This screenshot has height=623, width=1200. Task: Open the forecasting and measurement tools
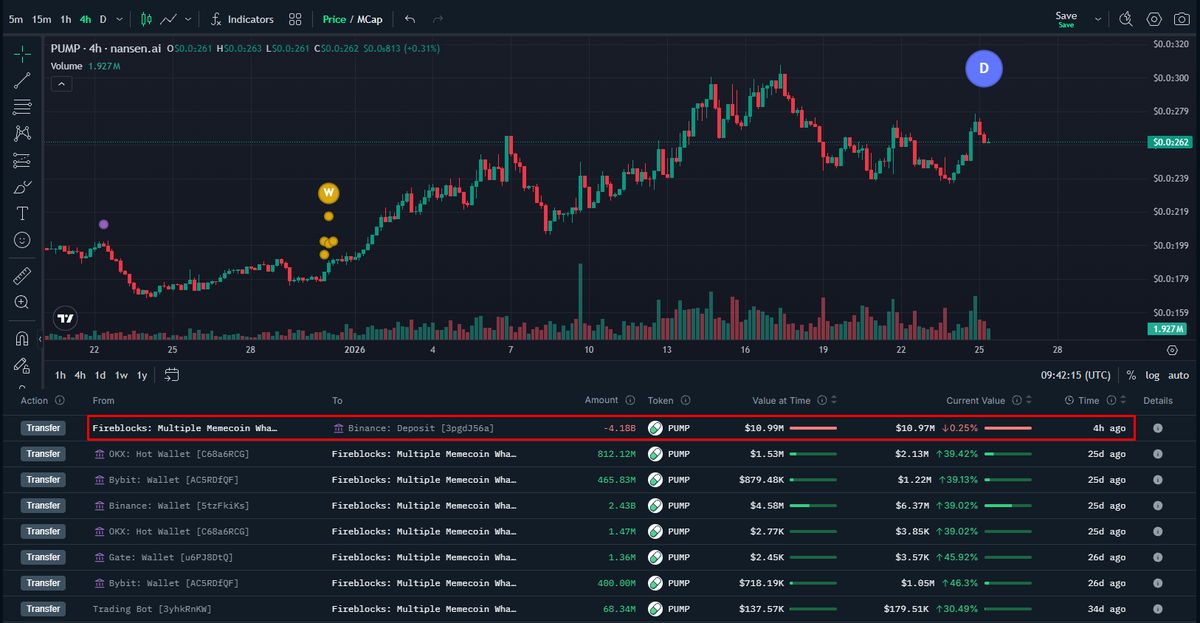[x=22, y=160]
